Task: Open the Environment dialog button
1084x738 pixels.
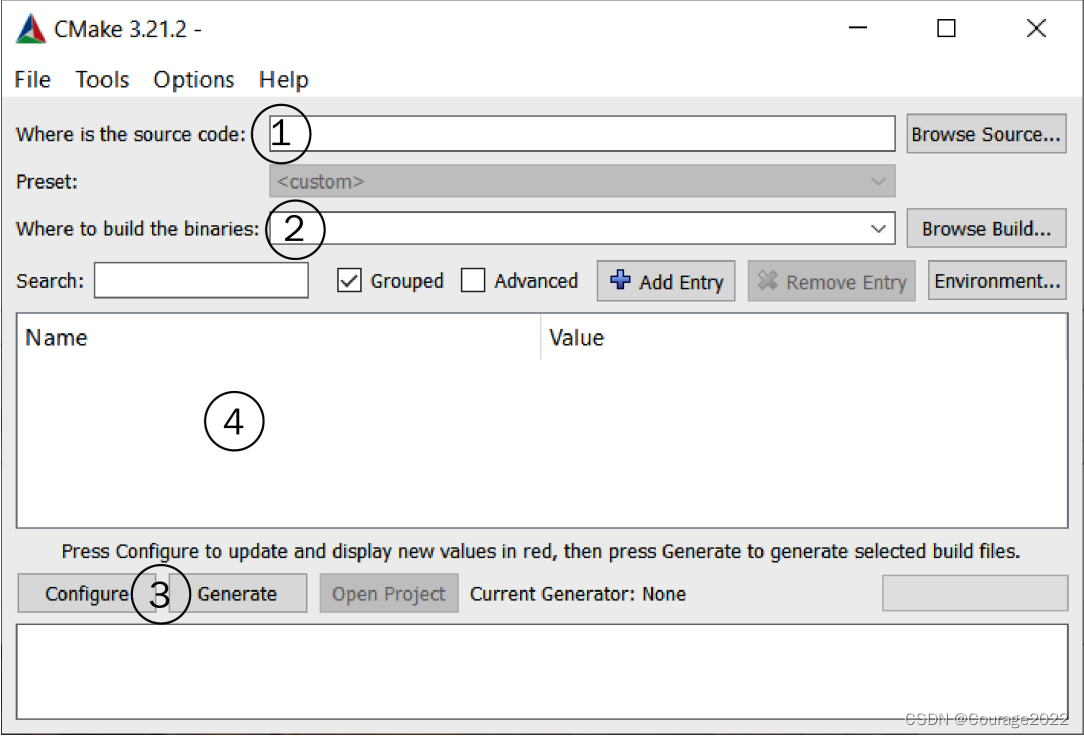Action: point(997,281)
